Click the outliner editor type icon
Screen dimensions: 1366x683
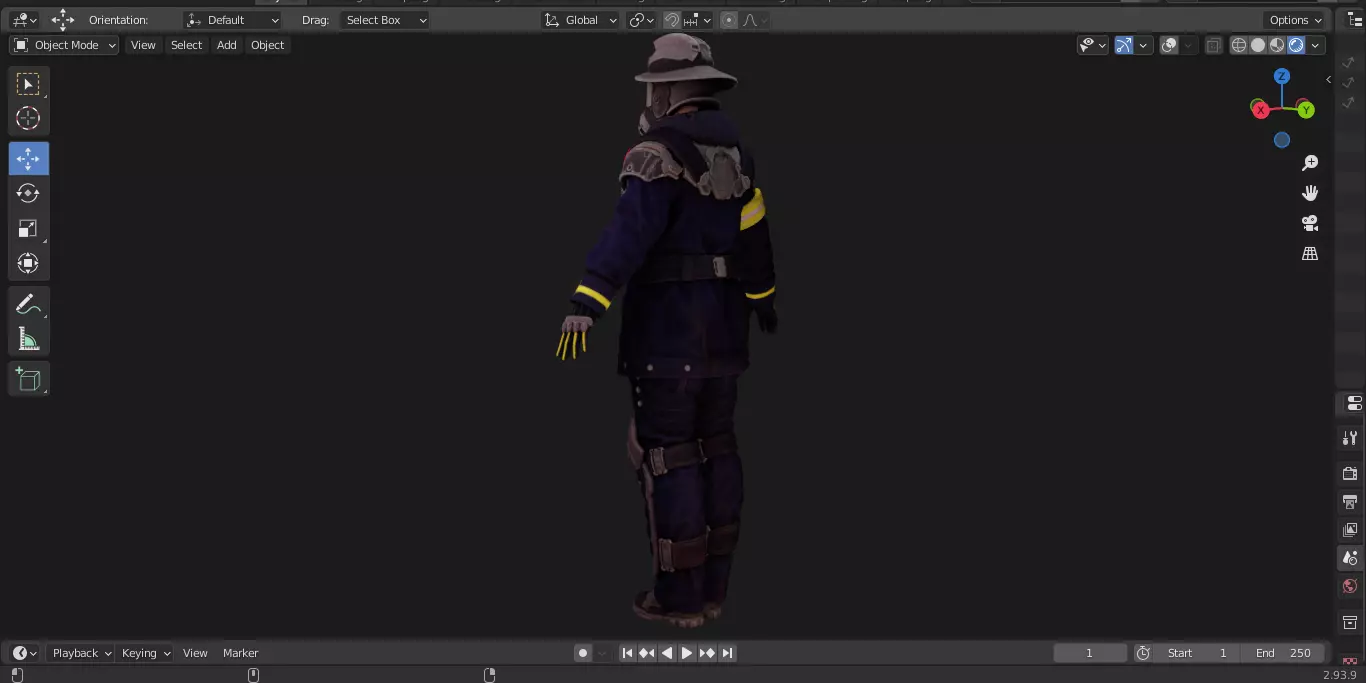click(1354, 20)
